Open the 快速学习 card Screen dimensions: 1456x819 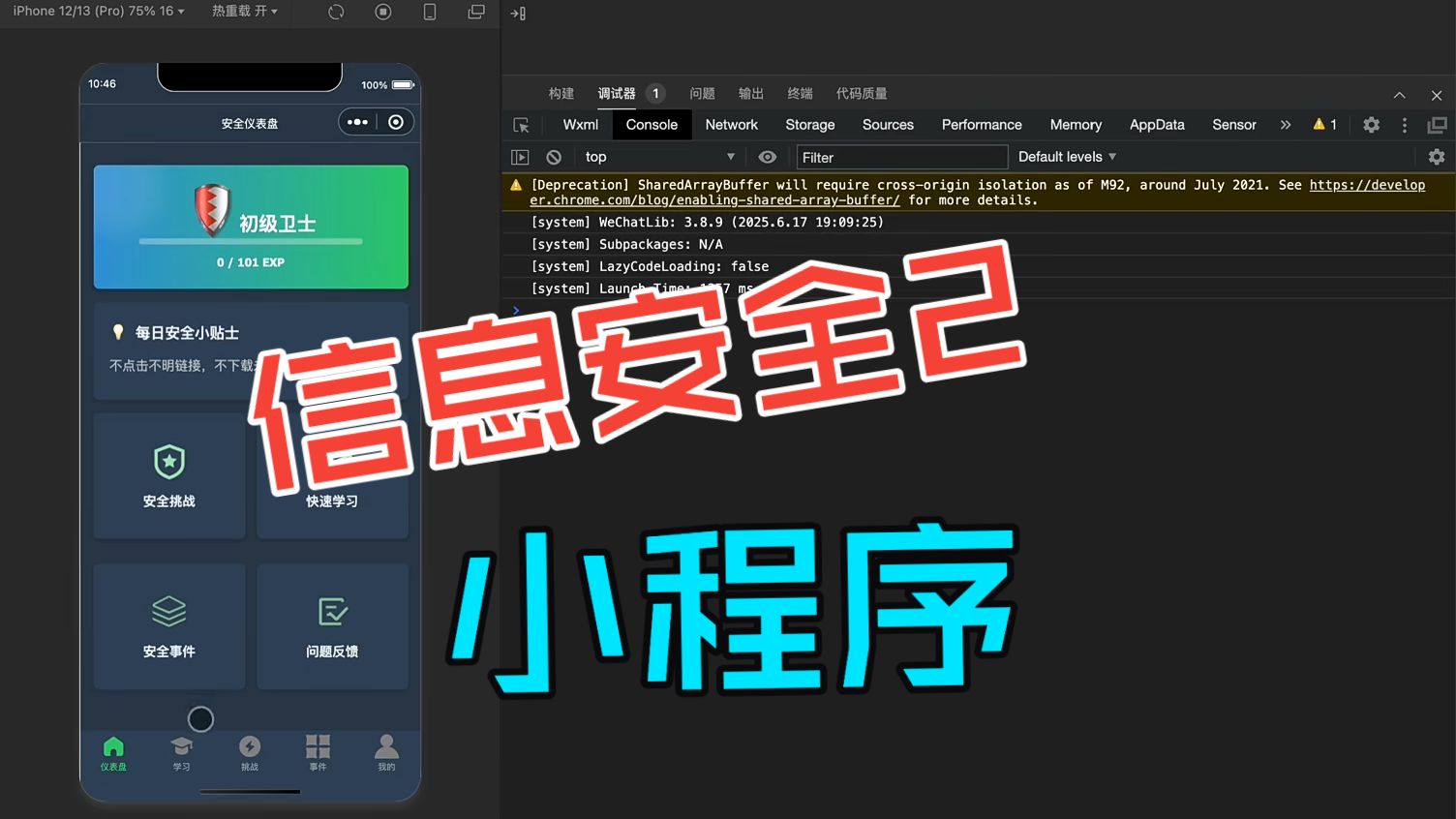coord(332,475)
